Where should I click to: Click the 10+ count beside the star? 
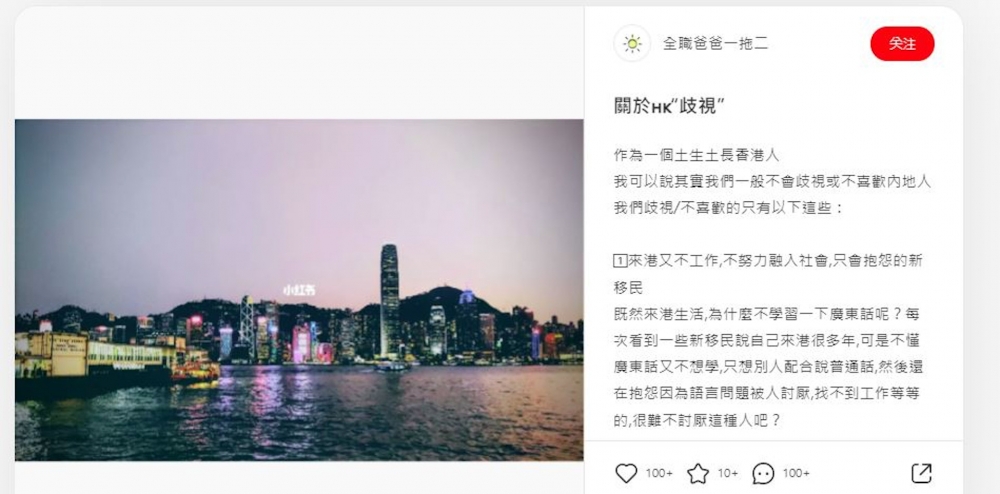pyautogui.click(x=728, y=473)
